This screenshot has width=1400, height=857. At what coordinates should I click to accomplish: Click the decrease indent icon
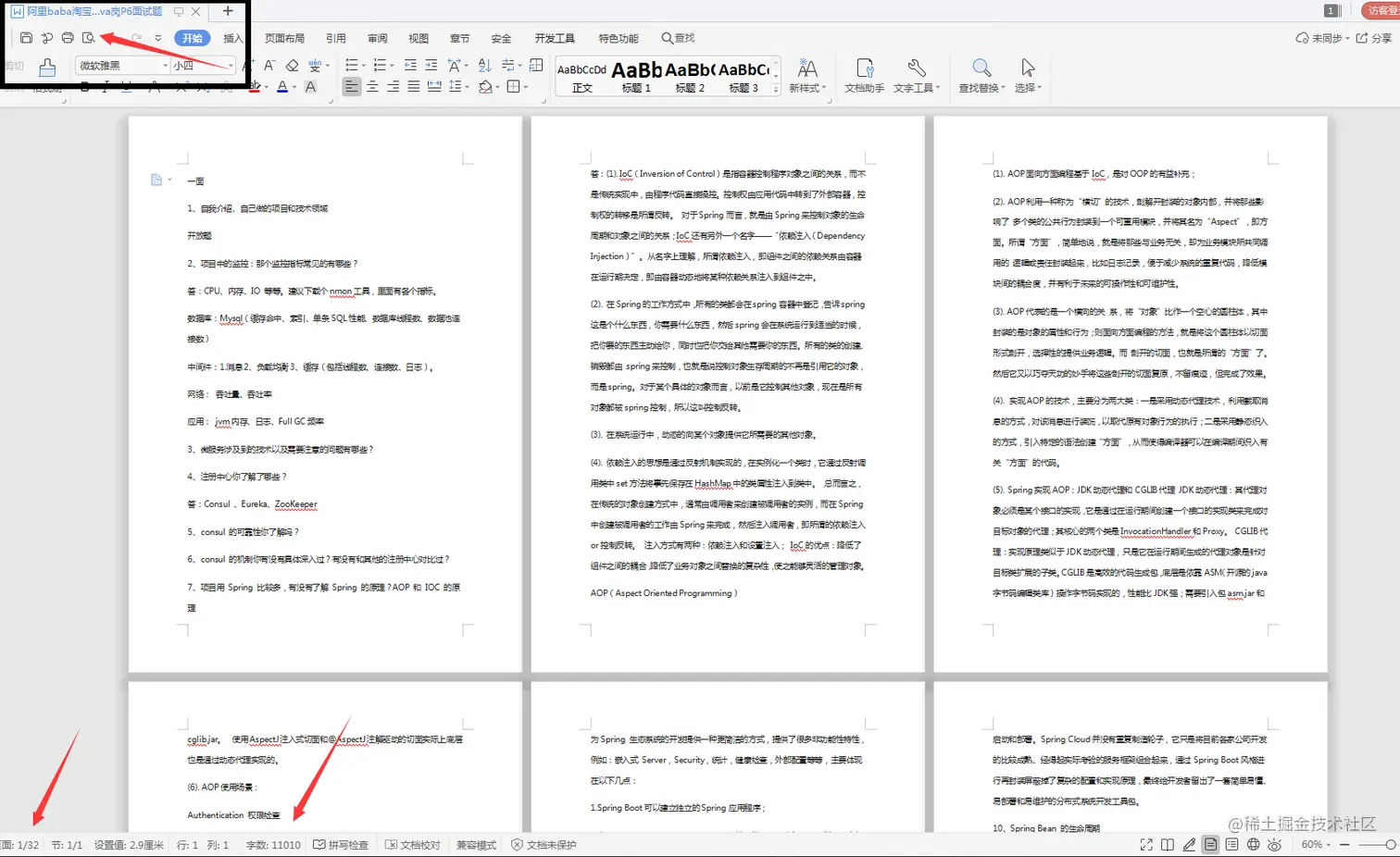coord(410,66)
